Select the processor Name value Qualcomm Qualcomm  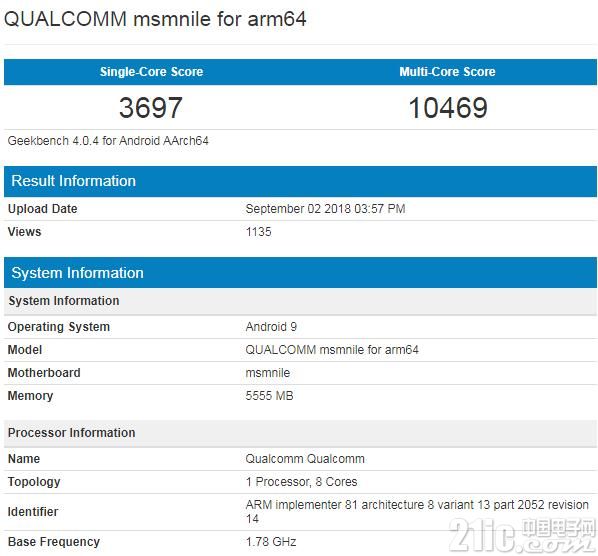tap(305, 459)
